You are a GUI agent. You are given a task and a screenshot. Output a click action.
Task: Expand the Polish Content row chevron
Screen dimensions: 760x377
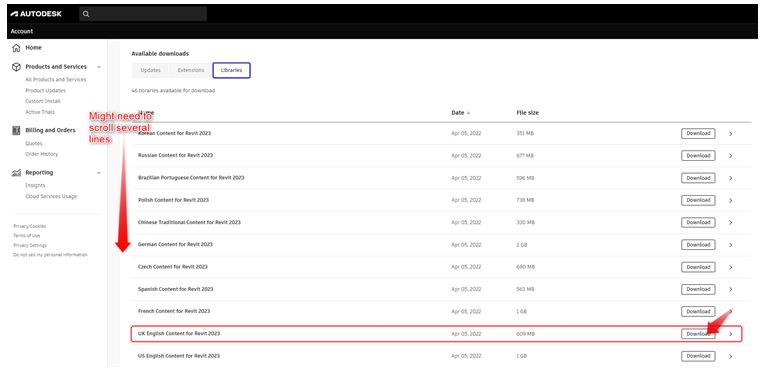tap(730, 201)
